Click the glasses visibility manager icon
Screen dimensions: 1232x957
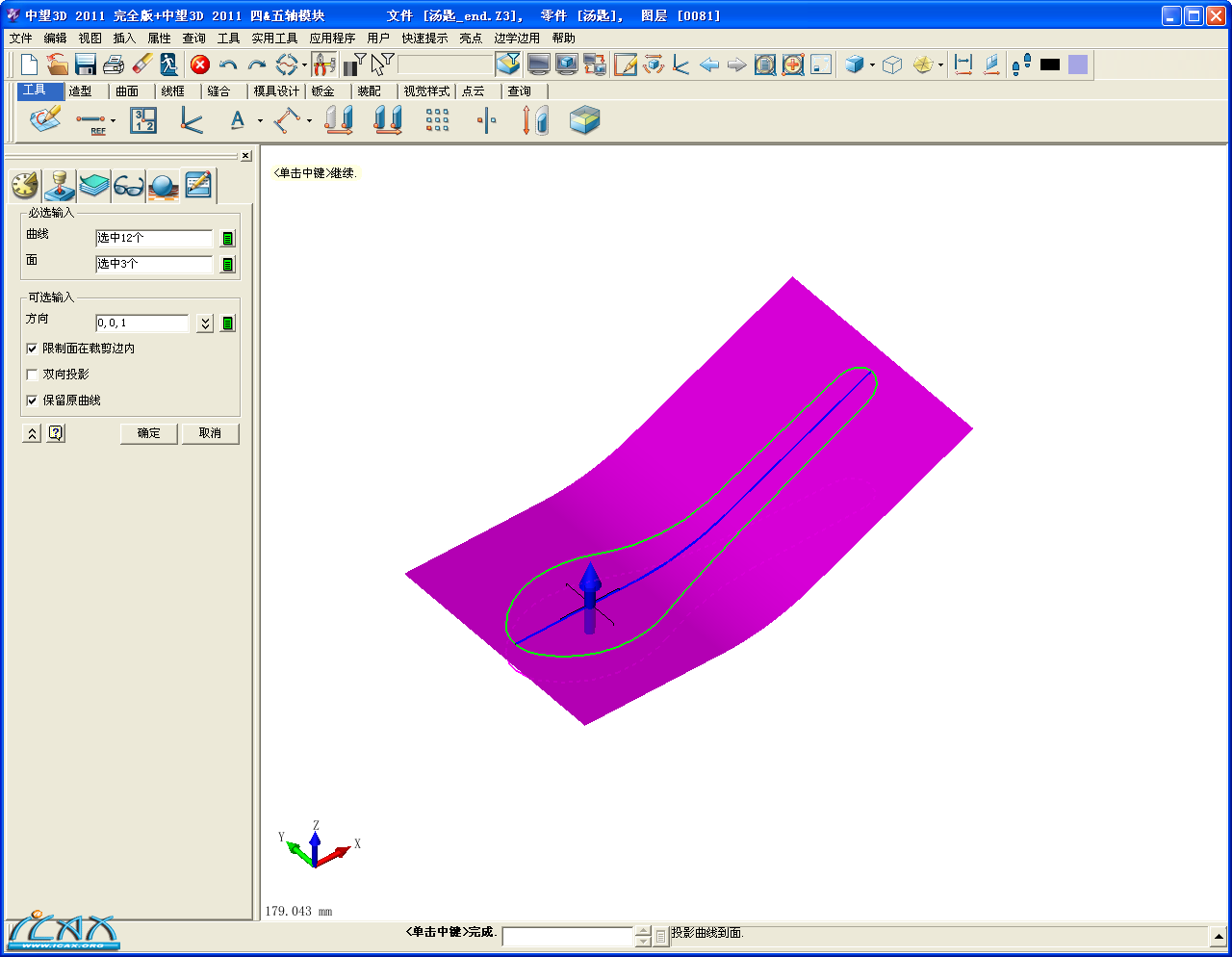click(x=128, y=185)
